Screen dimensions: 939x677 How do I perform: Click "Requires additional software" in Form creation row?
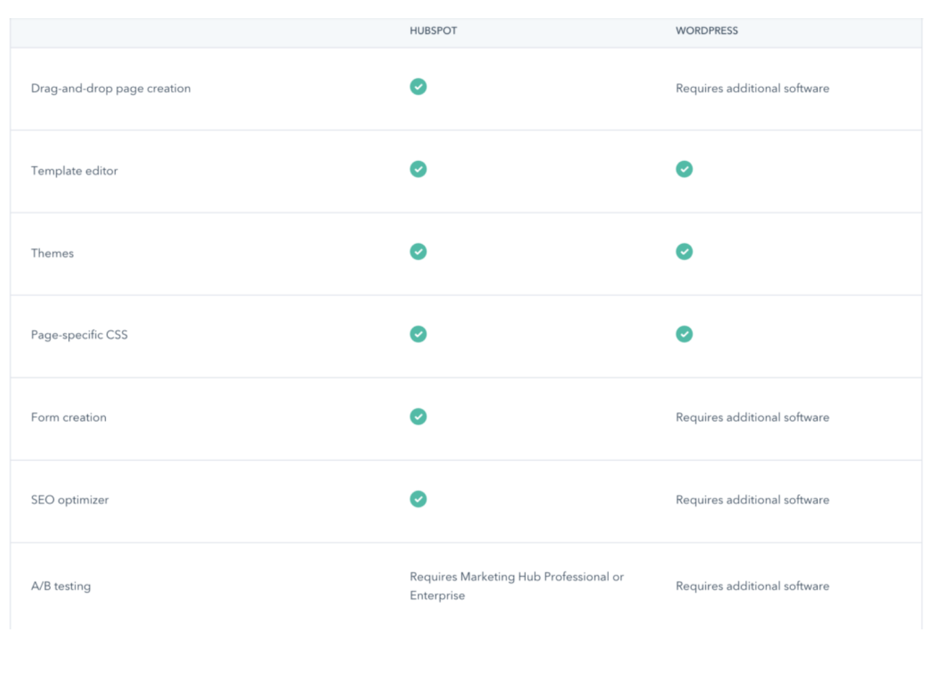pyautogui.click(x=752, y=418)
